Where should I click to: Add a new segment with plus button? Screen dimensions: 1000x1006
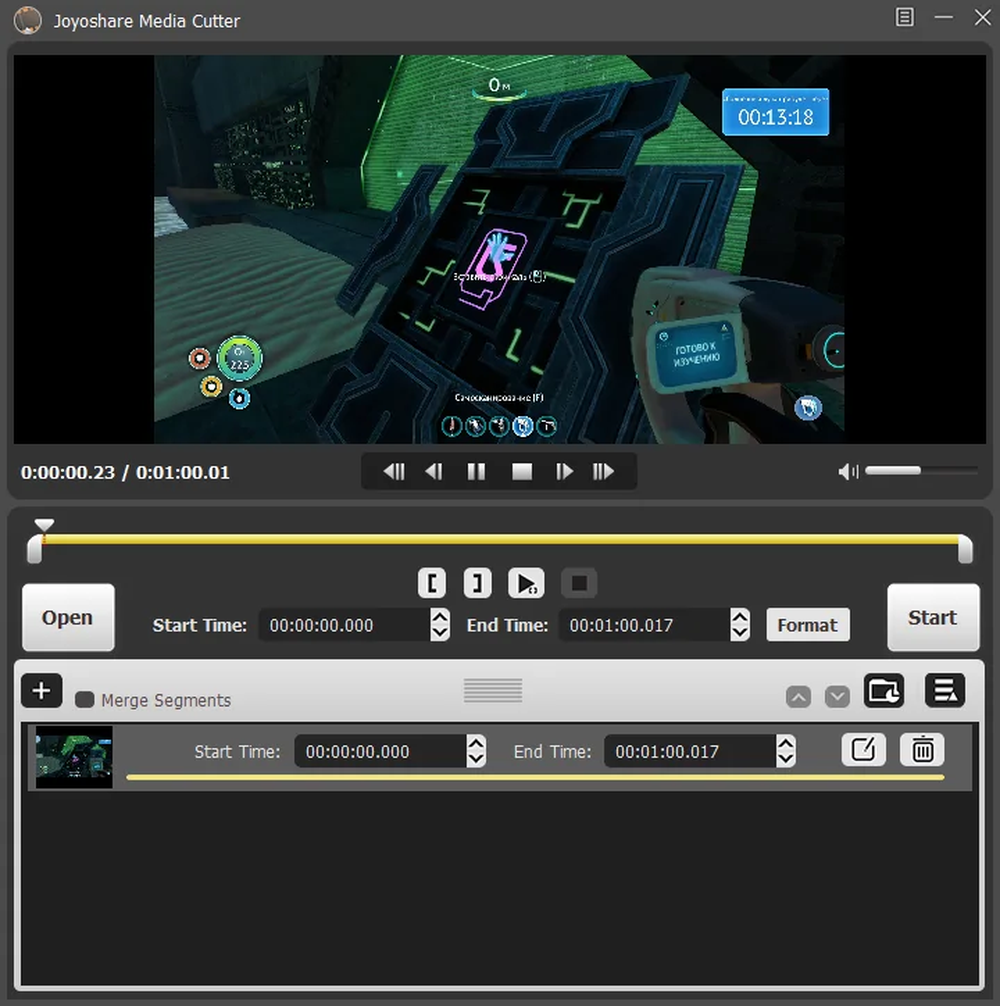pyautogui.click(x=42, y=691)
